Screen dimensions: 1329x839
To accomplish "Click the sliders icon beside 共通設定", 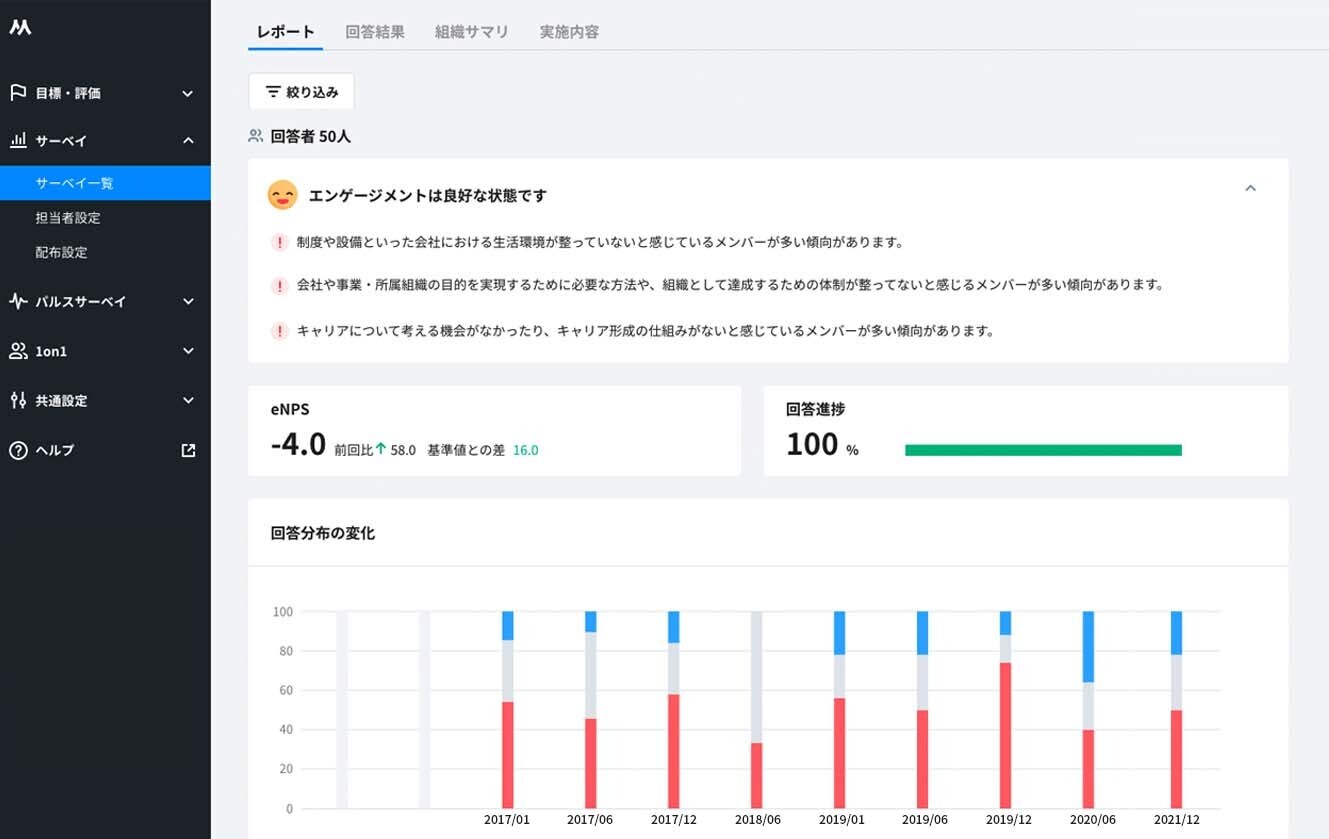I will [x=18, y=400].
